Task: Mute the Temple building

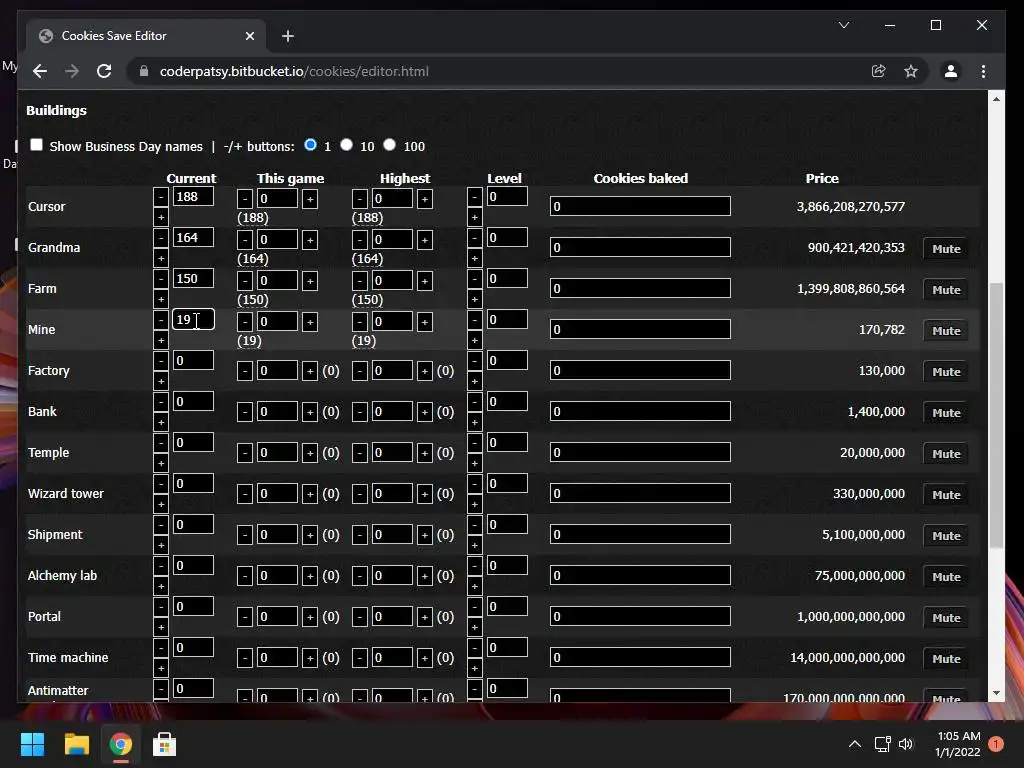Action: pyautogui.click(x=946, y=454)
